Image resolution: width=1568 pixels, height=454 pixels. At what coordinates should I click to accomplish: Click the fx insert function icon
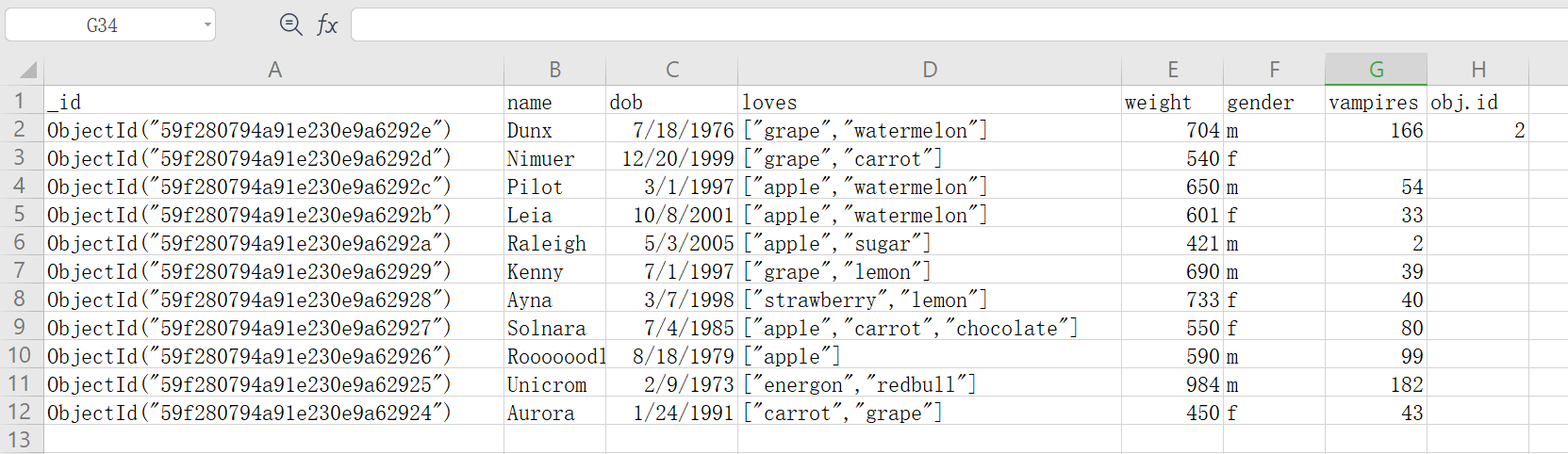point(327,24)
